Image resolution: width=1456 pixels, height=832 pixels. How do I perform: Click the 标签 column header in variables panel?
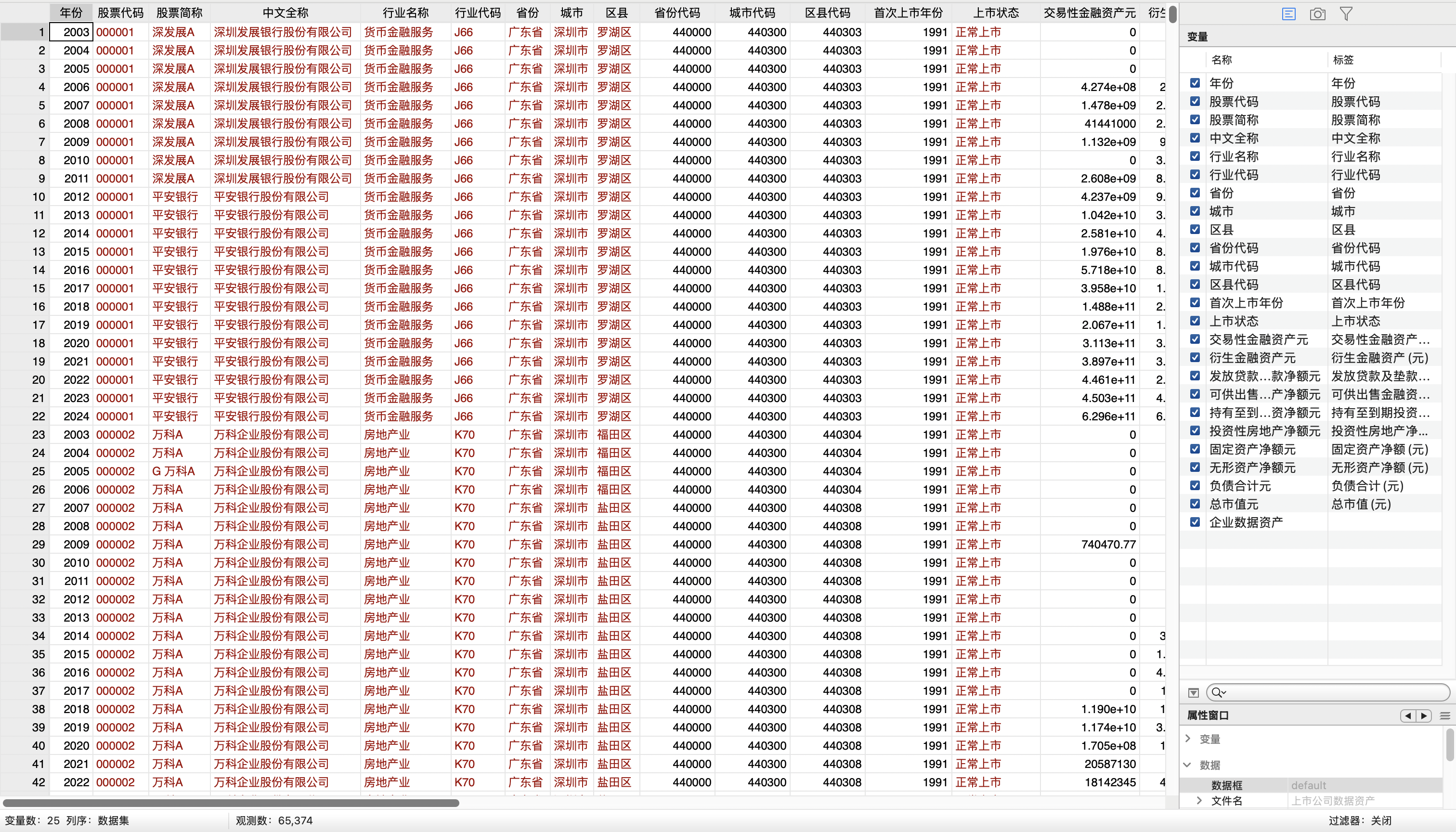click(1343, 59)
